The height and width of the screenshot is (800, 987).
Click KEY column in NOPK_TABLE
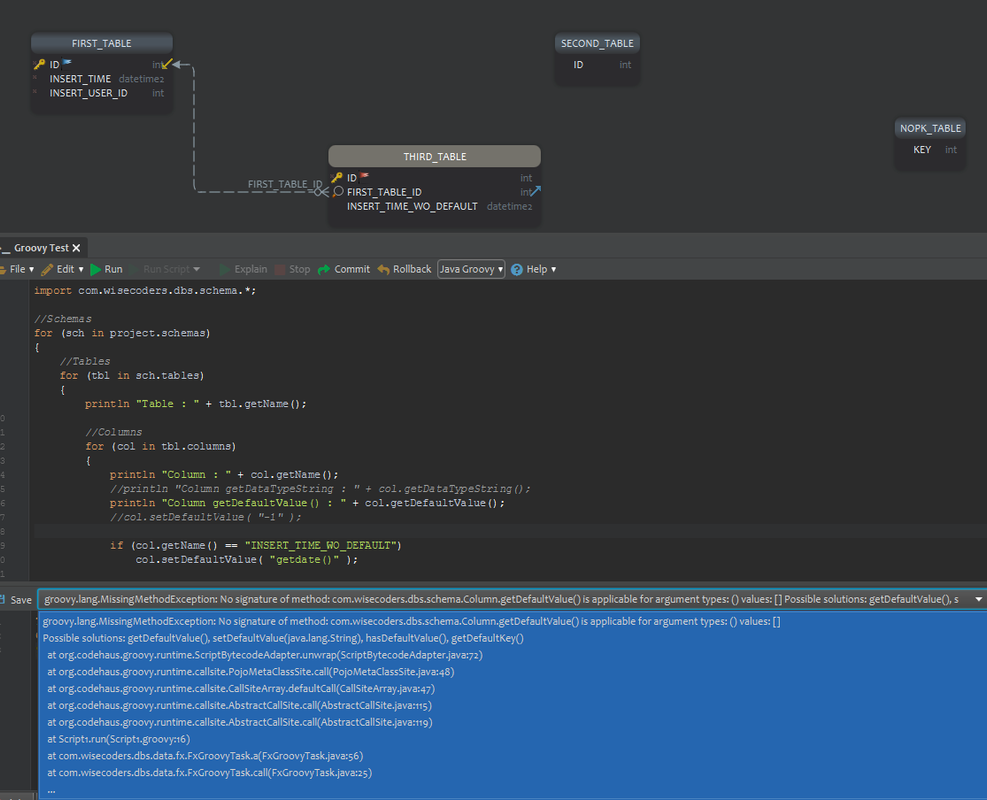(x=922, y=150)
